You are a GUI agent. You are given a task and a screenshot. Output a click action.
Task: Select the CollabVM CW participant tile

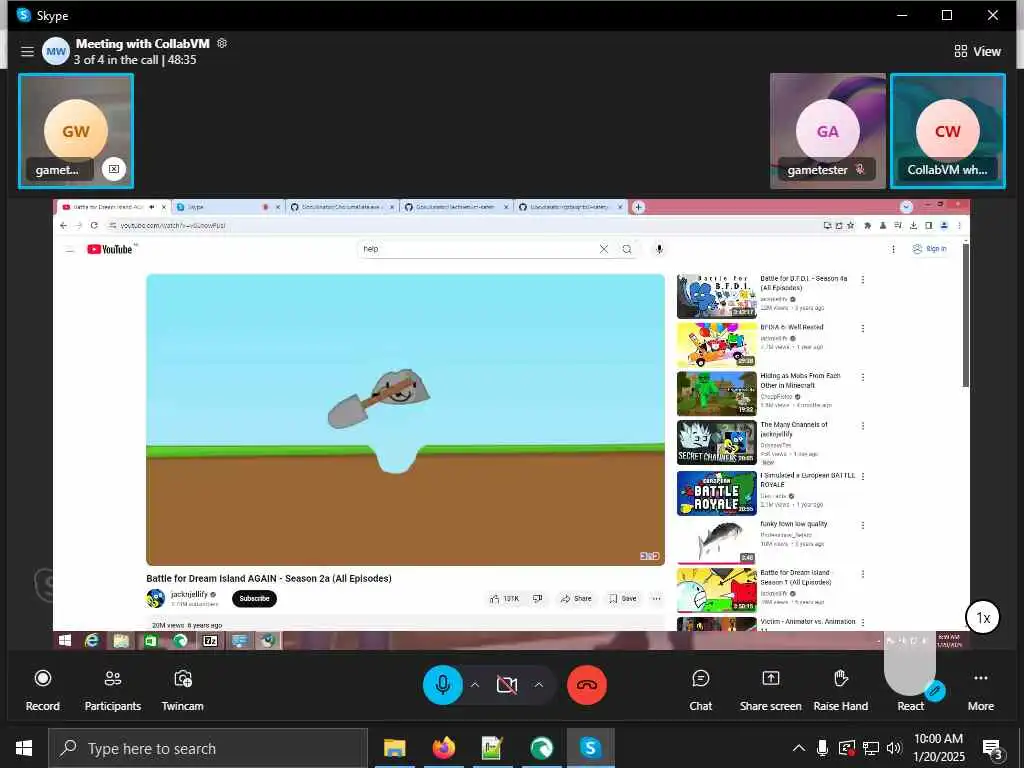click(948, 131)
